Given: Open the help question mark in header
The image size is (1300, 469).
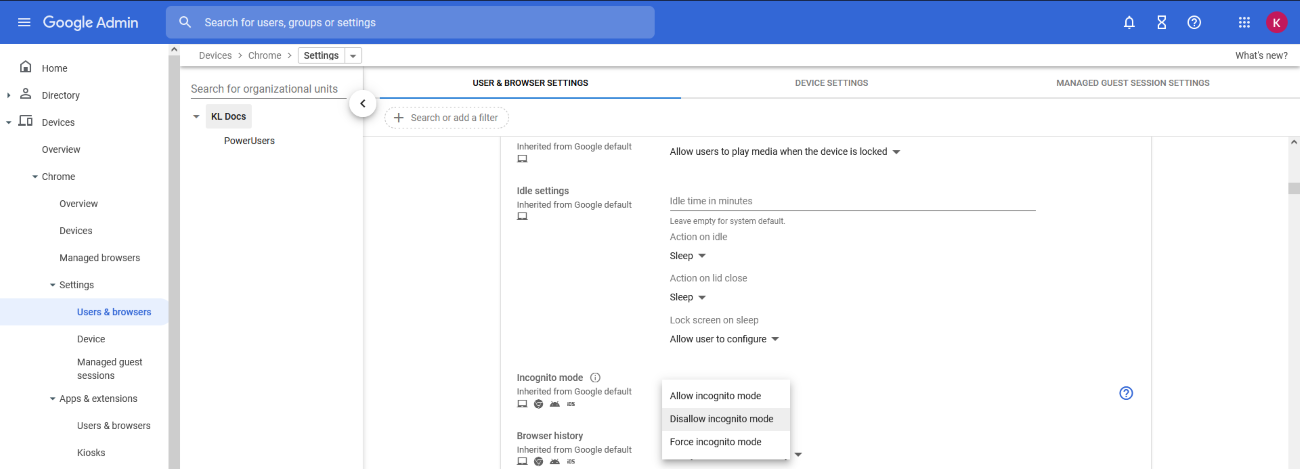Looking at the screenshot, I should (x=1193, y=22).
